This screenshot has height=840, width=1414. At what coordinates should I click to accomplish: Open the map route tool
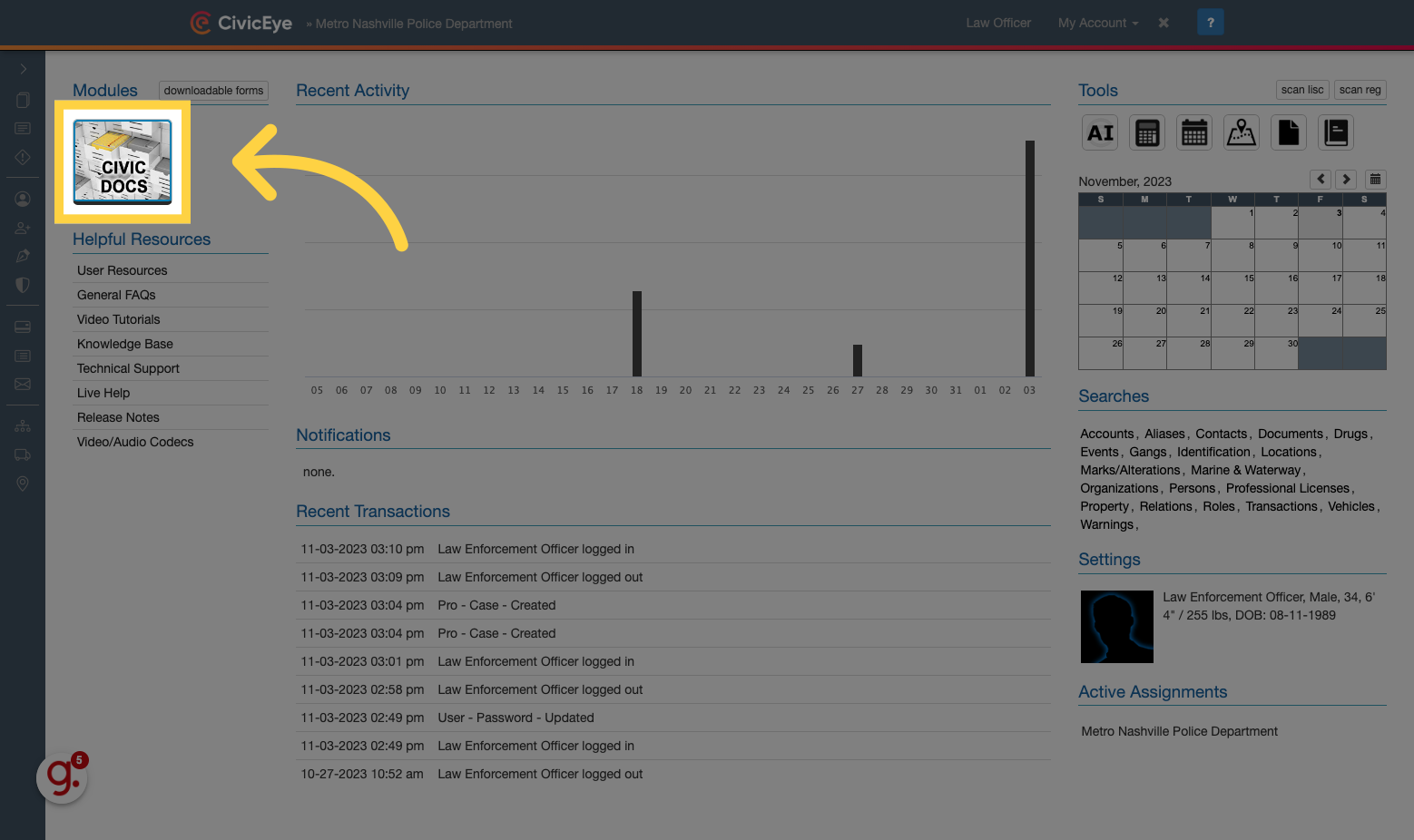1242,132
